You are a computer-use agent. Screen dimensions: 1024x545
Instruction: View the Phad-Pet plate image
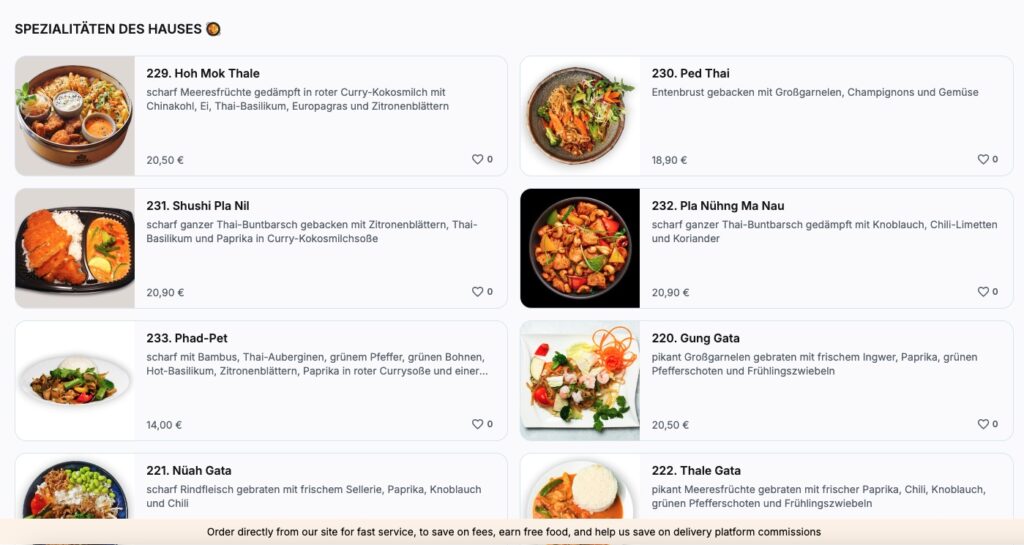click(75, 381)
